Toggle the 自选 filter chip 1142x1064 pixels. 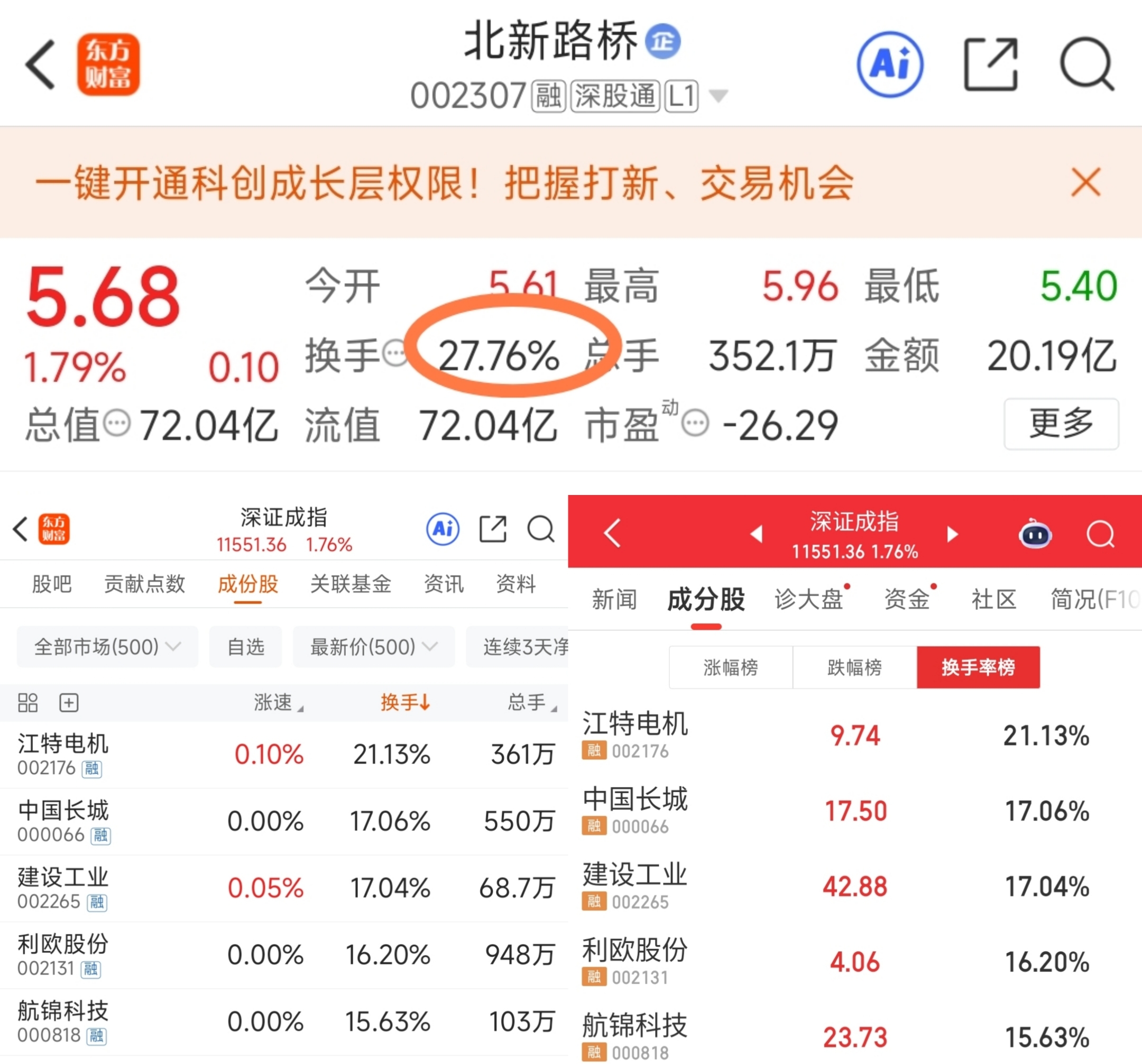pyautogui.click(x=246, y=647)
